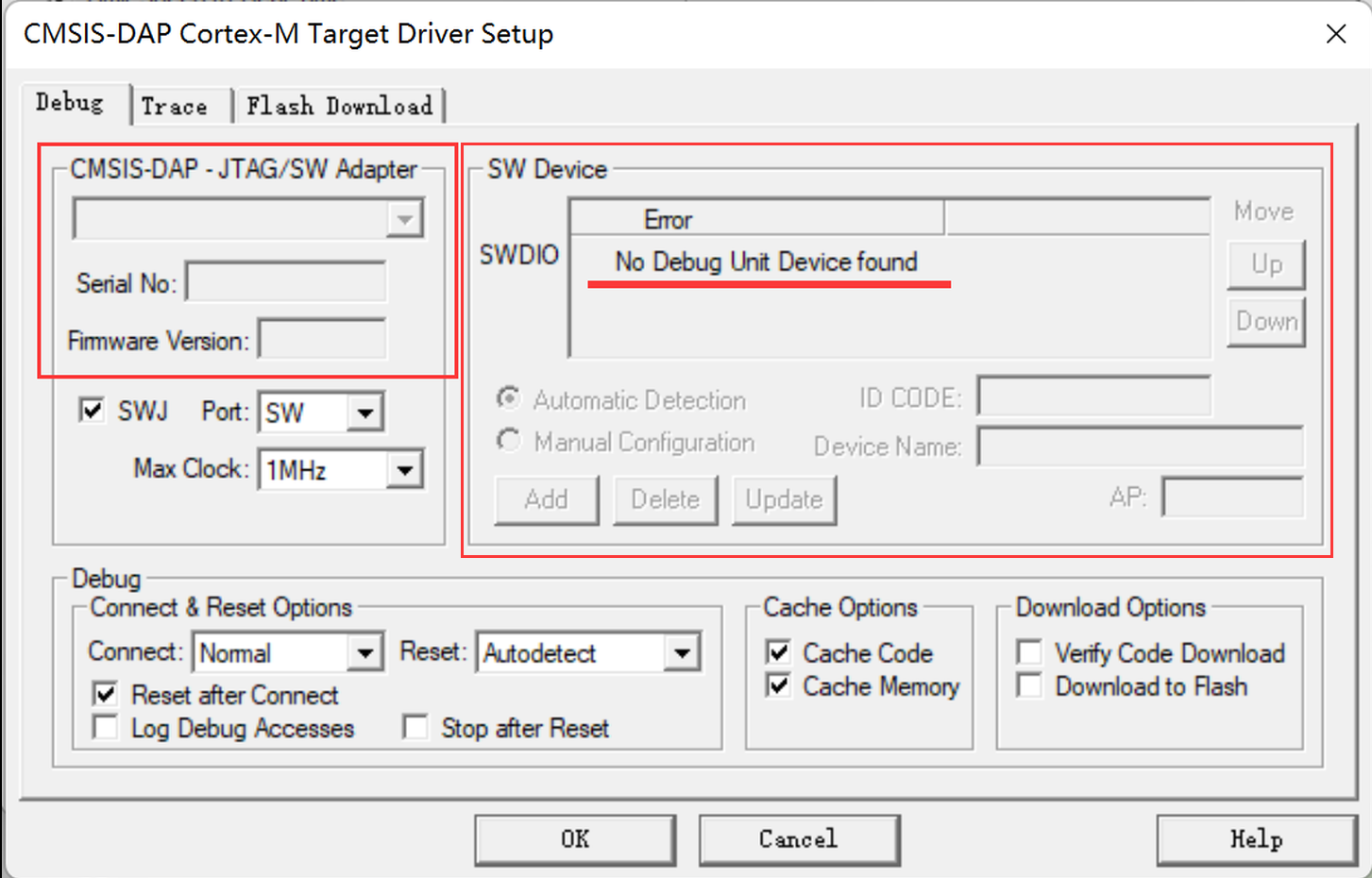Select the Debug tab
The height and width of the screenshot is (878, 1372).
(69, 103)
